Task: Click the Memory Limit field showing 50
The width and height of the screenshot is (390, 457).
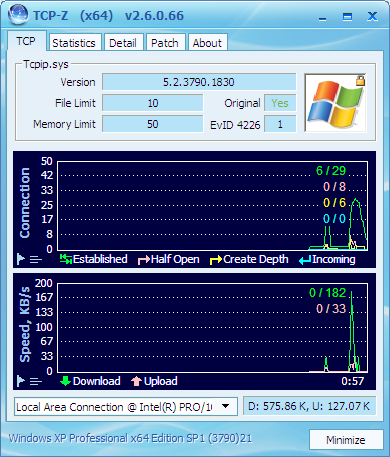Action: [153, 124]
